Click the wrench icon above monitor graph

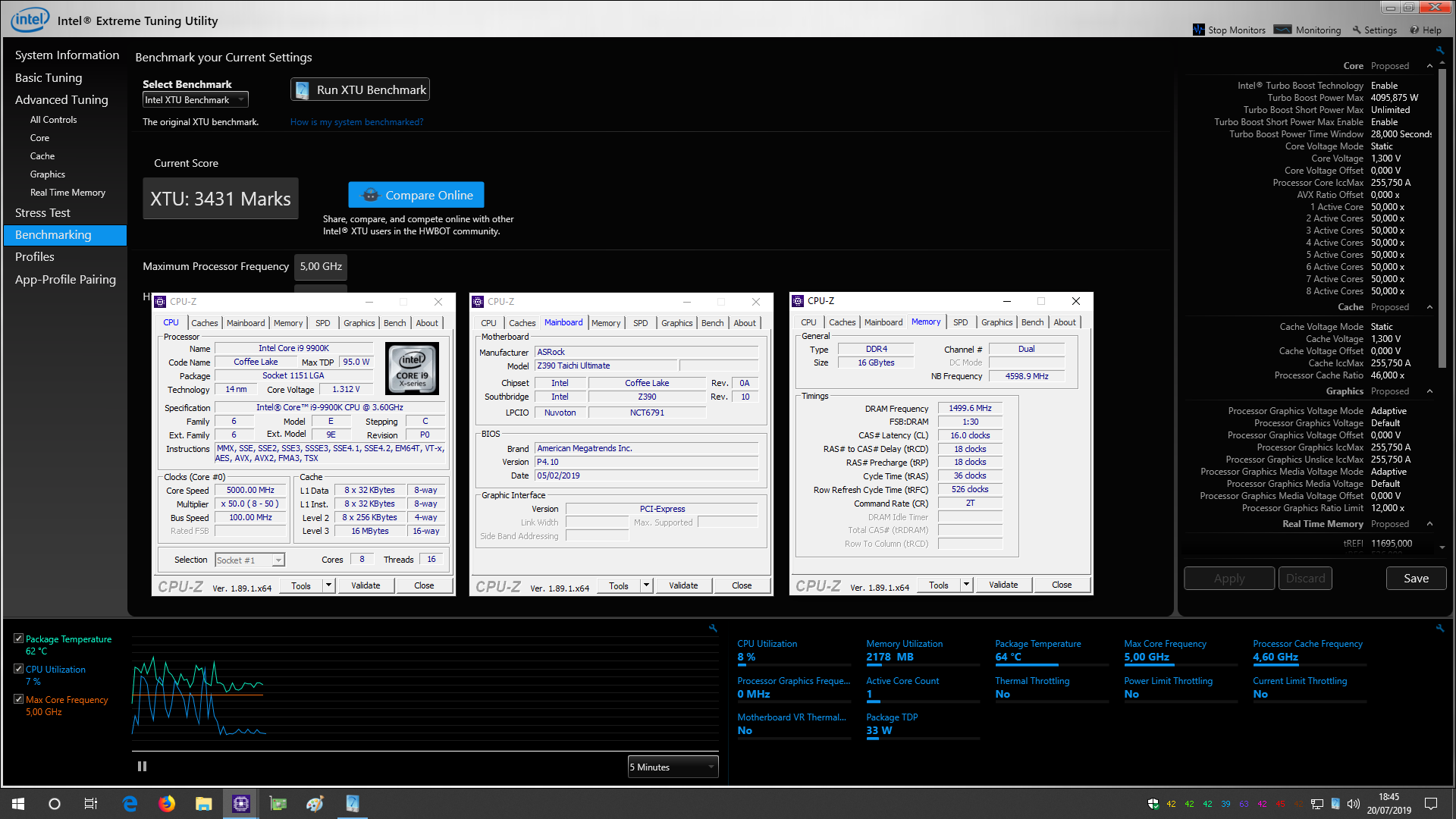(x=713, y=628)
